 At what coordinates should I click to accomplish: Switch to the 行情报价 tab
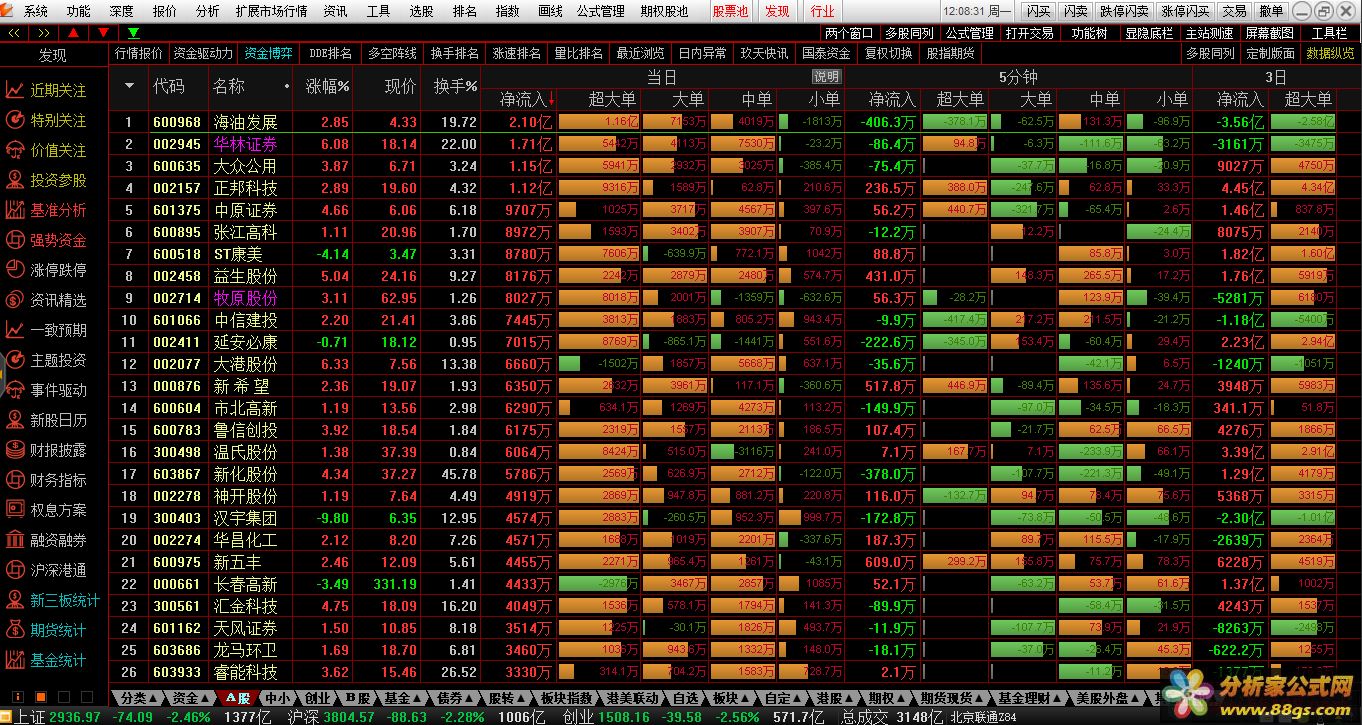(x=139, y=53)
